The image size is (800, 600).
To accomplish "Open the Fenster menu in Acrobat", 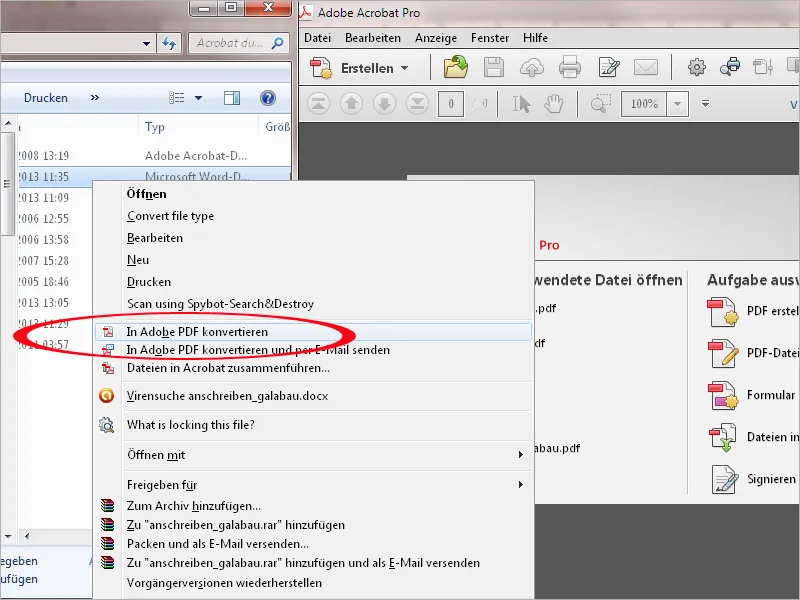I will coord(490,38).
